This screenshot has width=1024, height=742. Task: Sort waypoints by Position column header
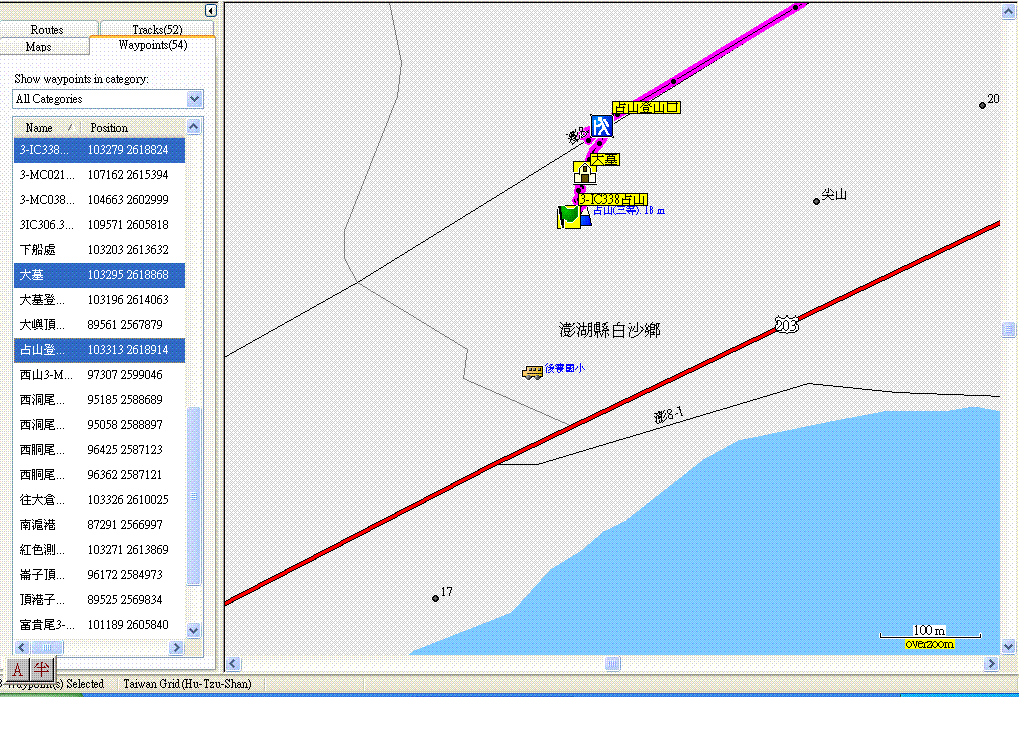click(133, 127)
